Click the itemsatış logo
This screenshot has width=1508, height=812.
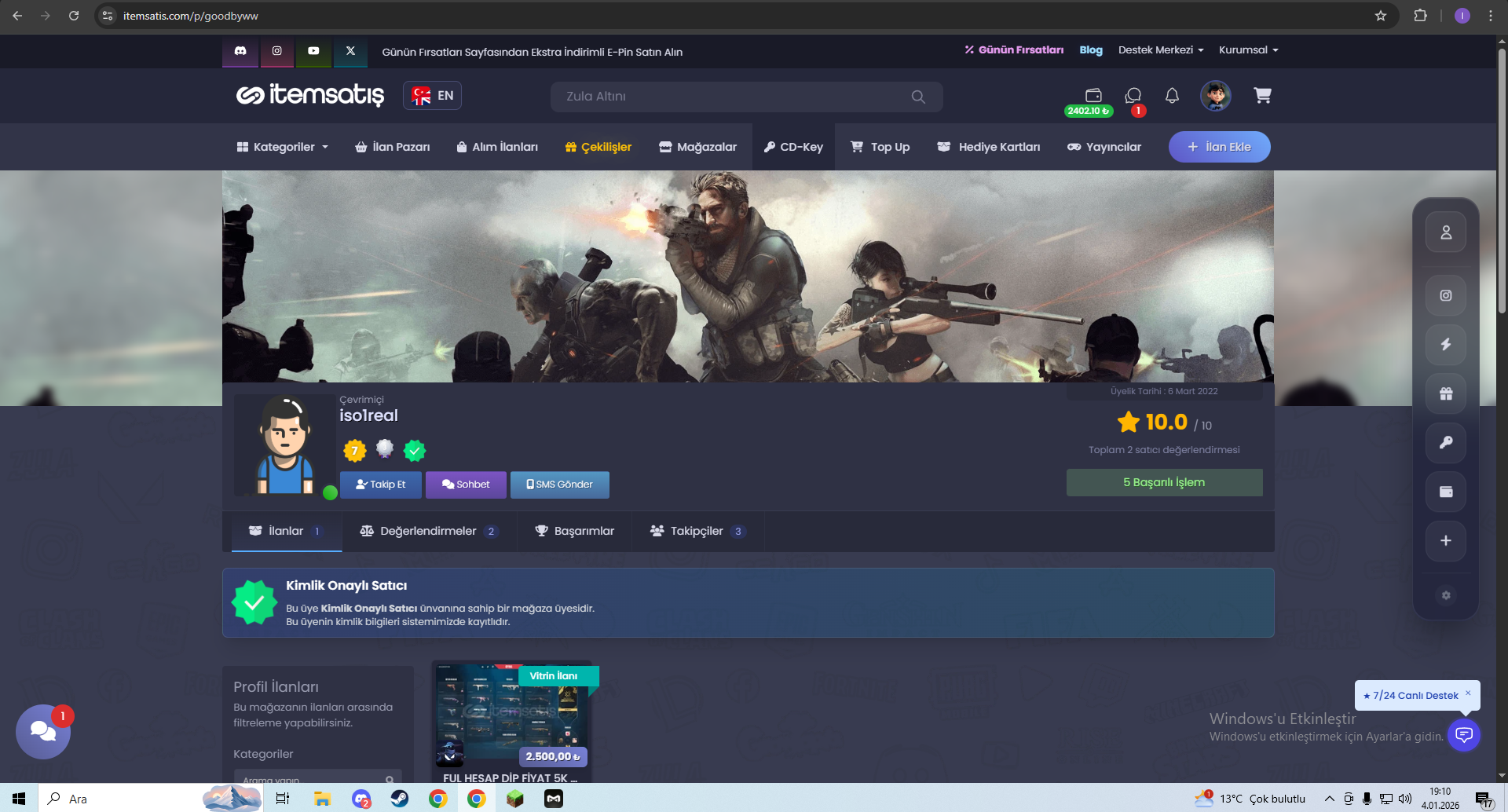(310, 95)
